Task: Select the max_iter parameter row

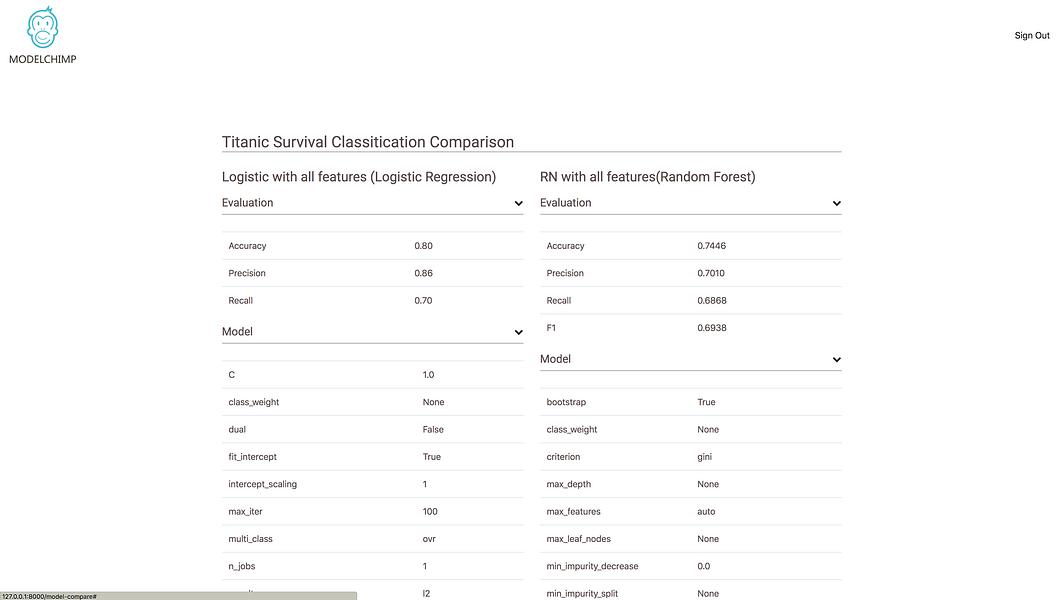Action: pyautogui.click(x=372, y=511)
